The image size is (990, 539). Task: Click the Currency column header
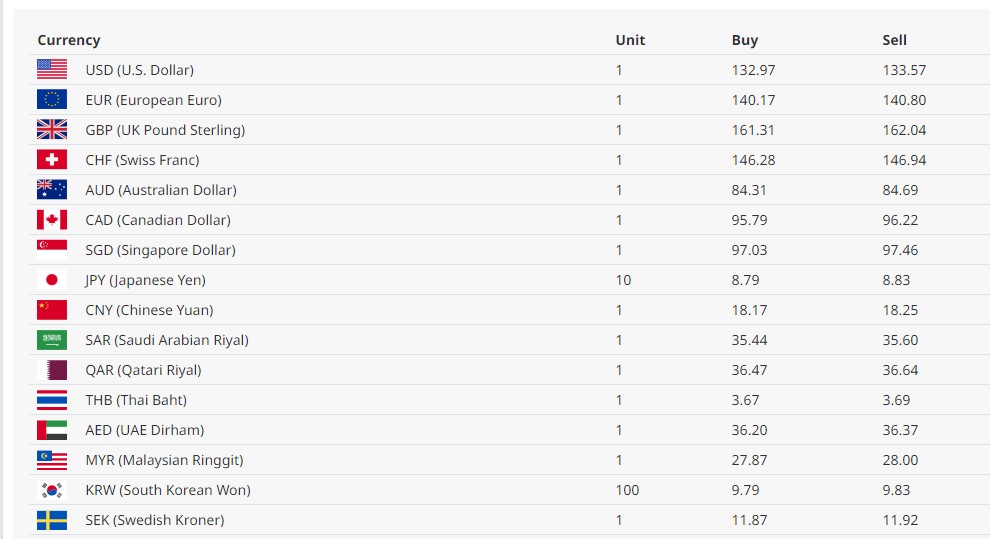(x=69, y=40)
